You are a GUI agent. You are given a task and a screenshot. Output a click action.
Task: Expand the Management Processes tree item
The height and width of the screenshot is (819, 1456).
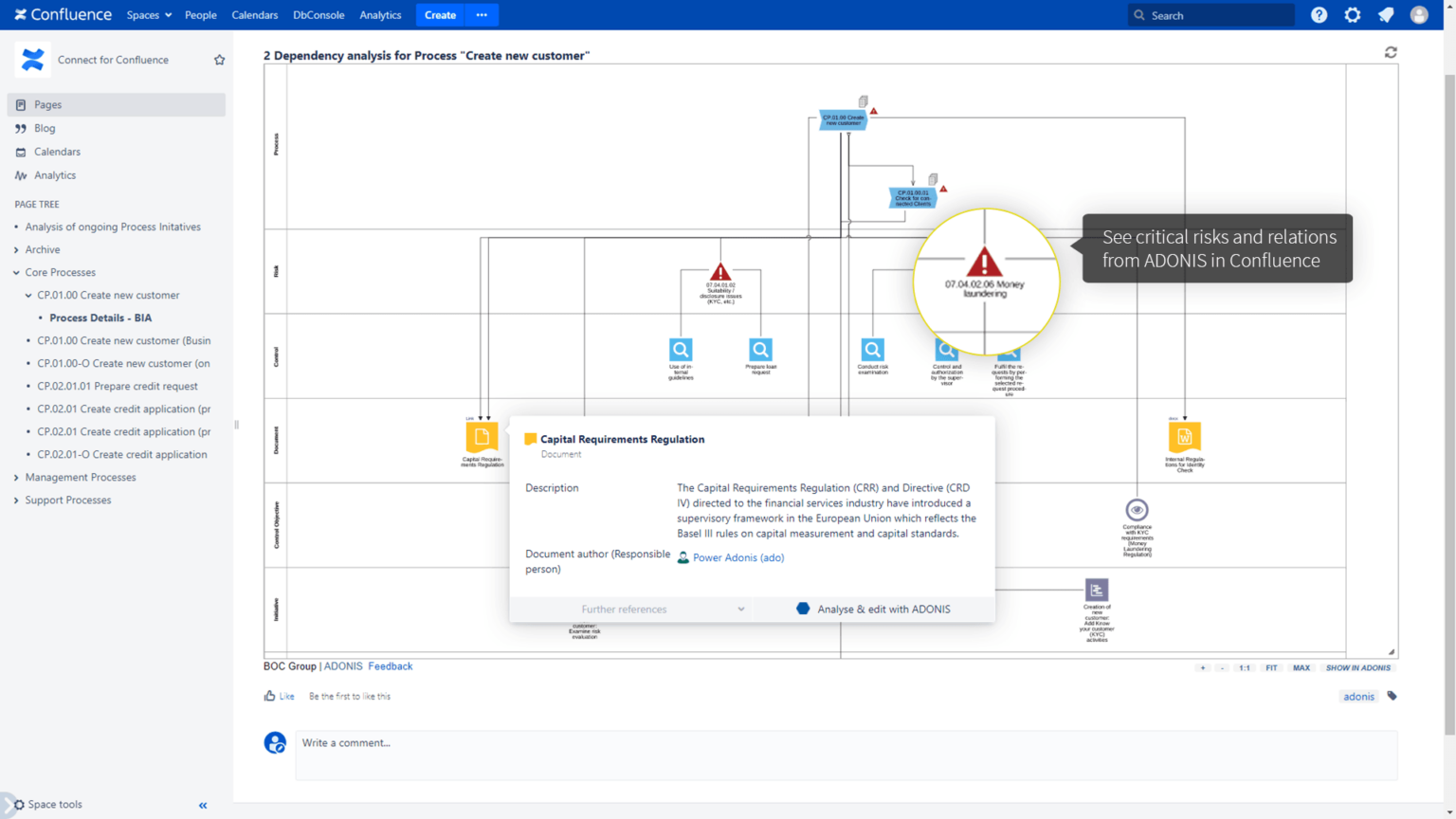pos(14,477)
